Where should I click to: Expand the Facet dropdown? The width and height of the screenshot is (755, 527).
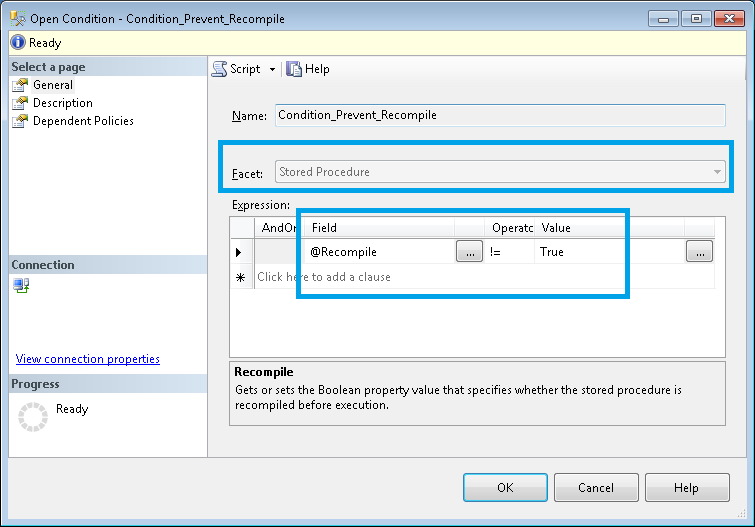pyautogui.click(x=717, y=172)
